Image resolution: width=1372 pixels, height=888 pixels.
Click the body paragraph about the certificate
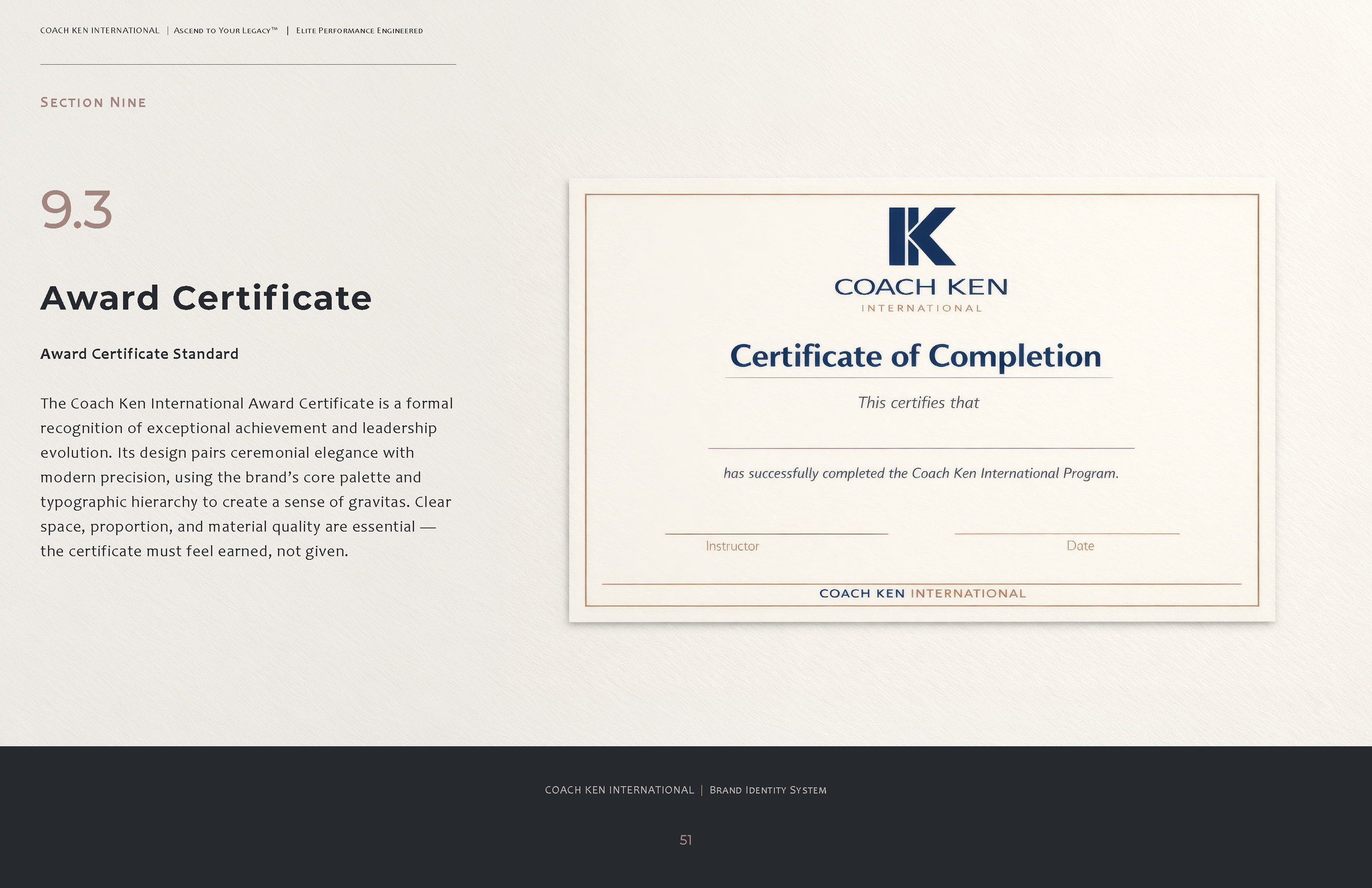pyautogui.click(x=247, y=477)
